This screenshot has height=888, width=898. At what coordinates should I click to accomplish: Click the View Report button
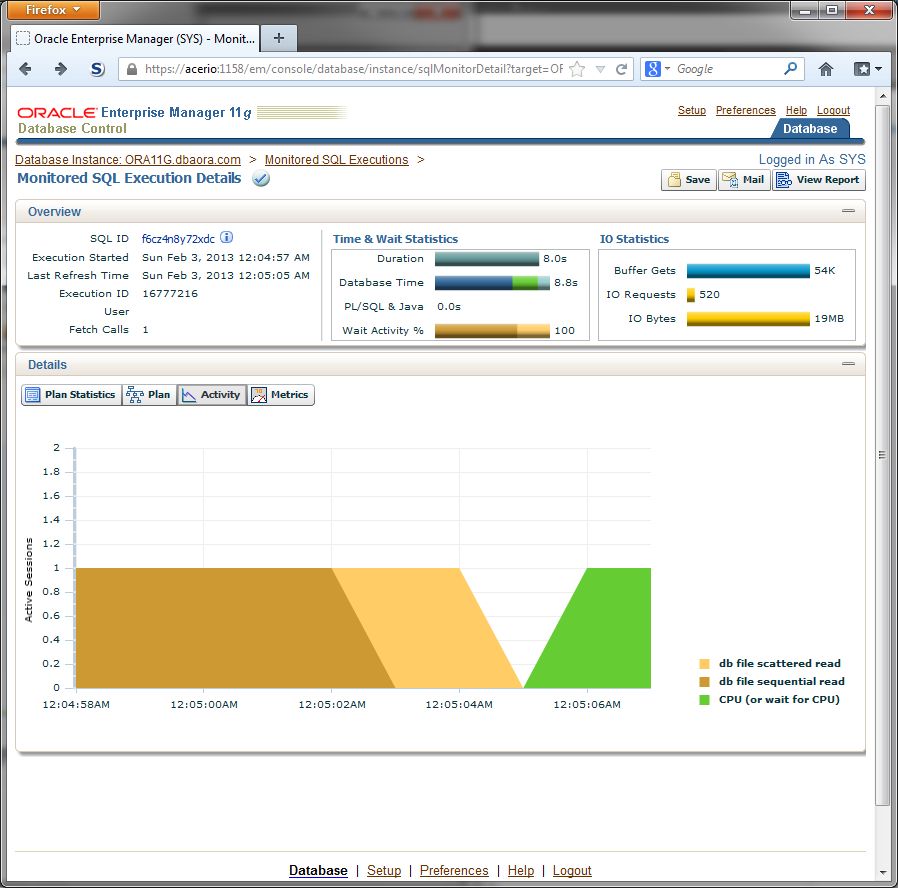point(818,180)
